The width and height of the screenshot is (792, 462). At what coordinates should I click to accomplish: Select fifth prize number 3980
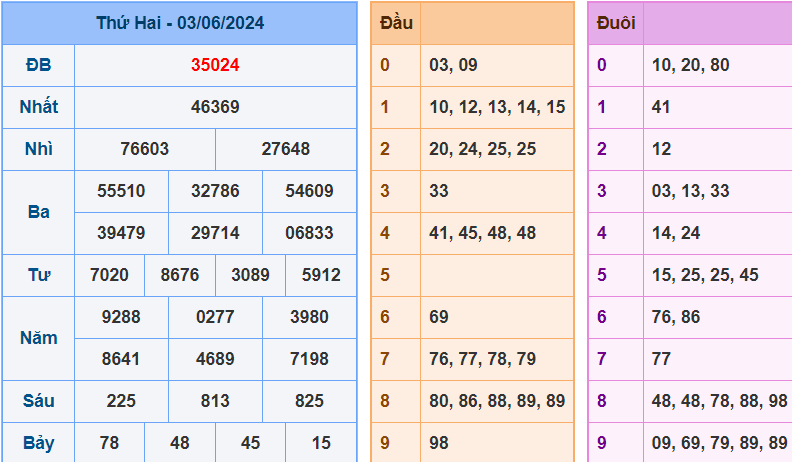(309, 317)
